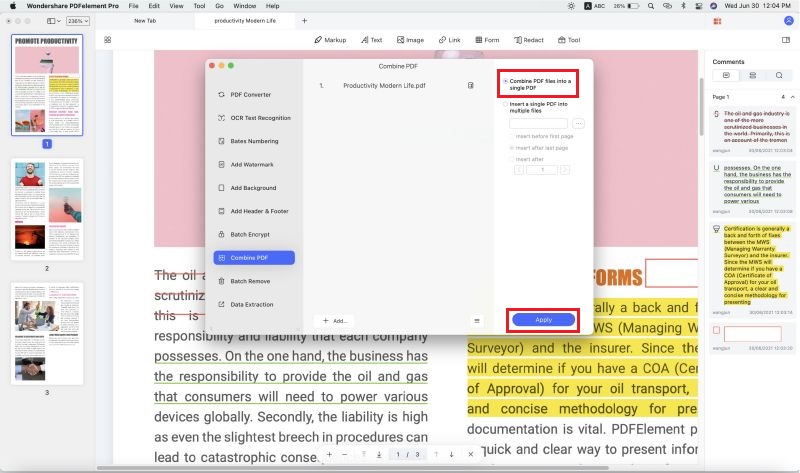Click the browse ellipsis button
800x473 pixels.
tap(579, 123)
